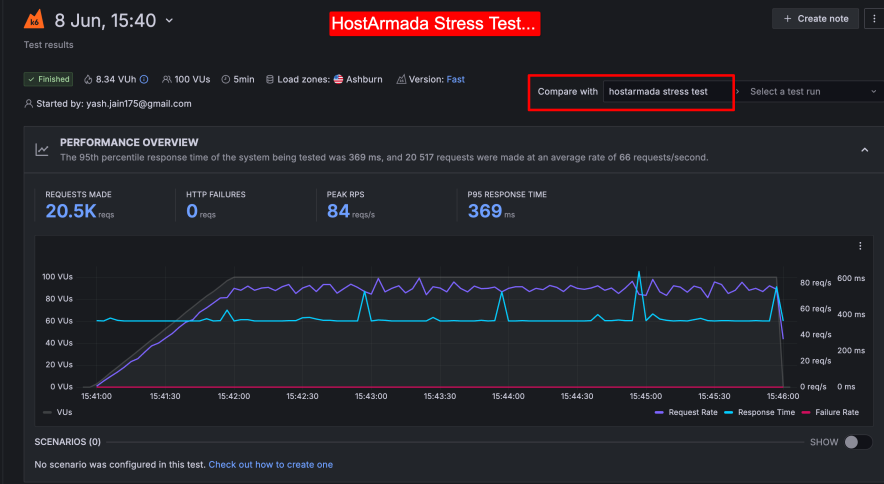Click the user icon beside Started by
This screenshot has height=484, width=884.
click(28, 104)
